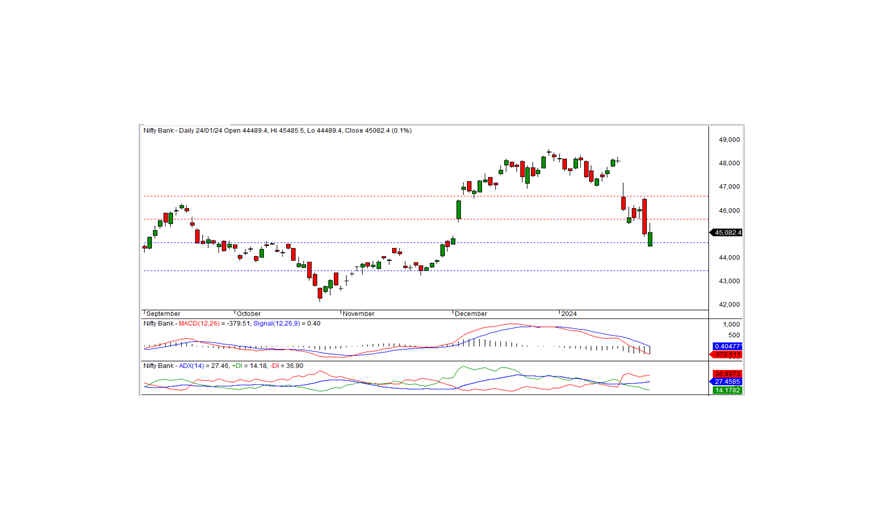Click the Nifty Bank Daily 24/01/24 chart header
The height and width of the screenshot is (528, 885).
pos(277,130)
